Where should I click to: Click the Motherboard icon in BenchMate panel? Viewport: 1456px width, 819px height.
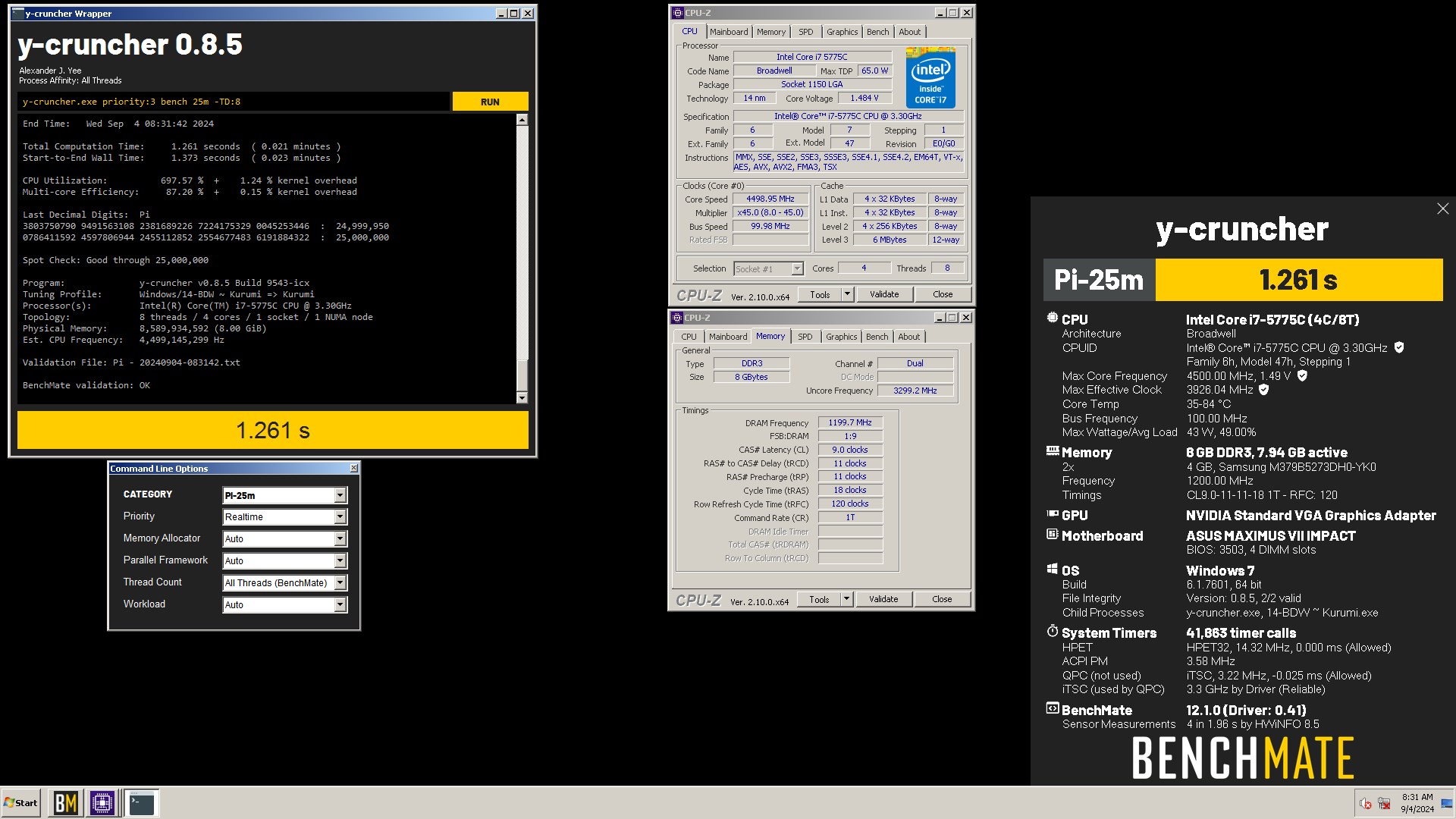click(x=1052, y=535)
